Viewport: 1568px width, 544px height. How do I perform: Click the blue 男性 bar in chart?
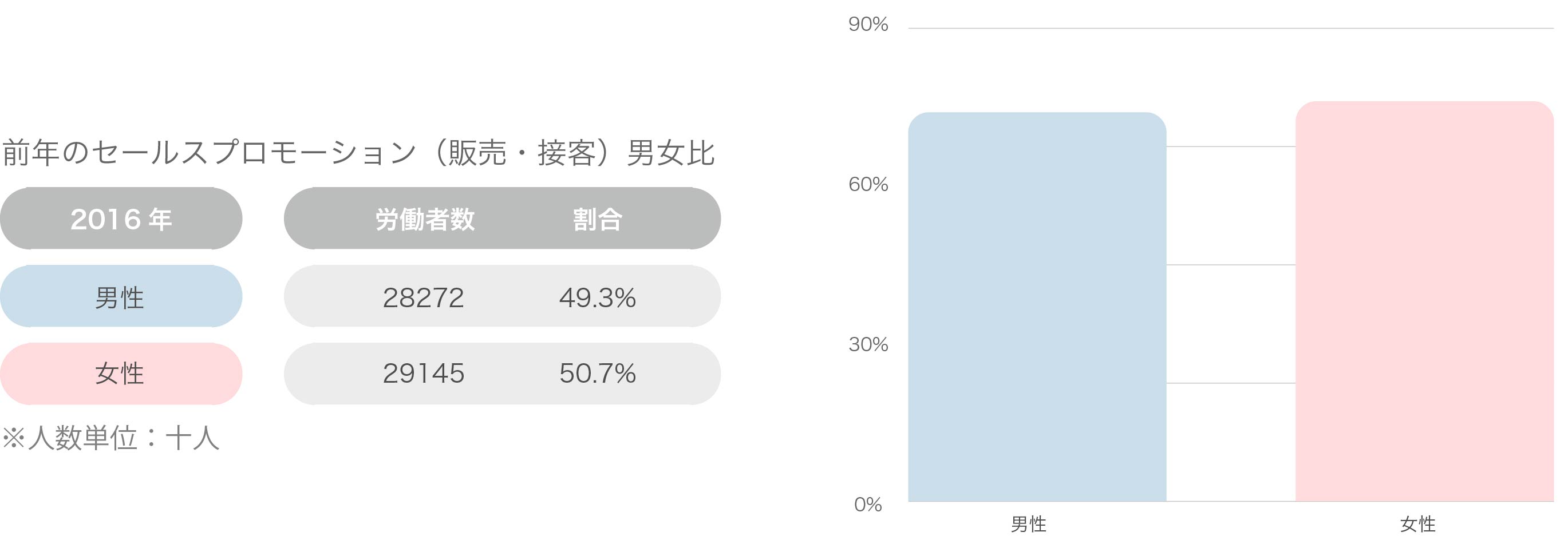click(x=1037, y=307)
